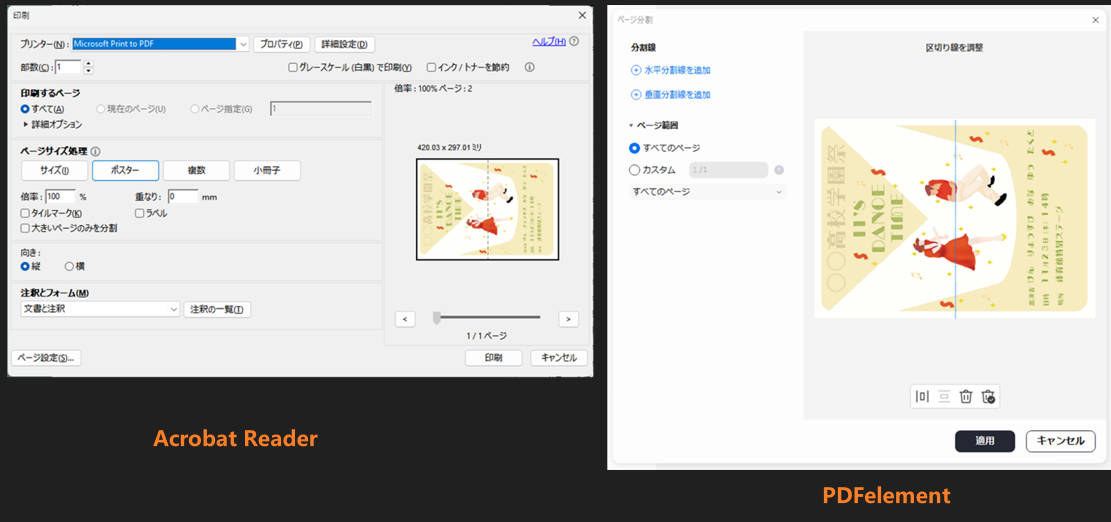
Task: Expand 詳細オプション disclosure triangle
Action: 26,125
